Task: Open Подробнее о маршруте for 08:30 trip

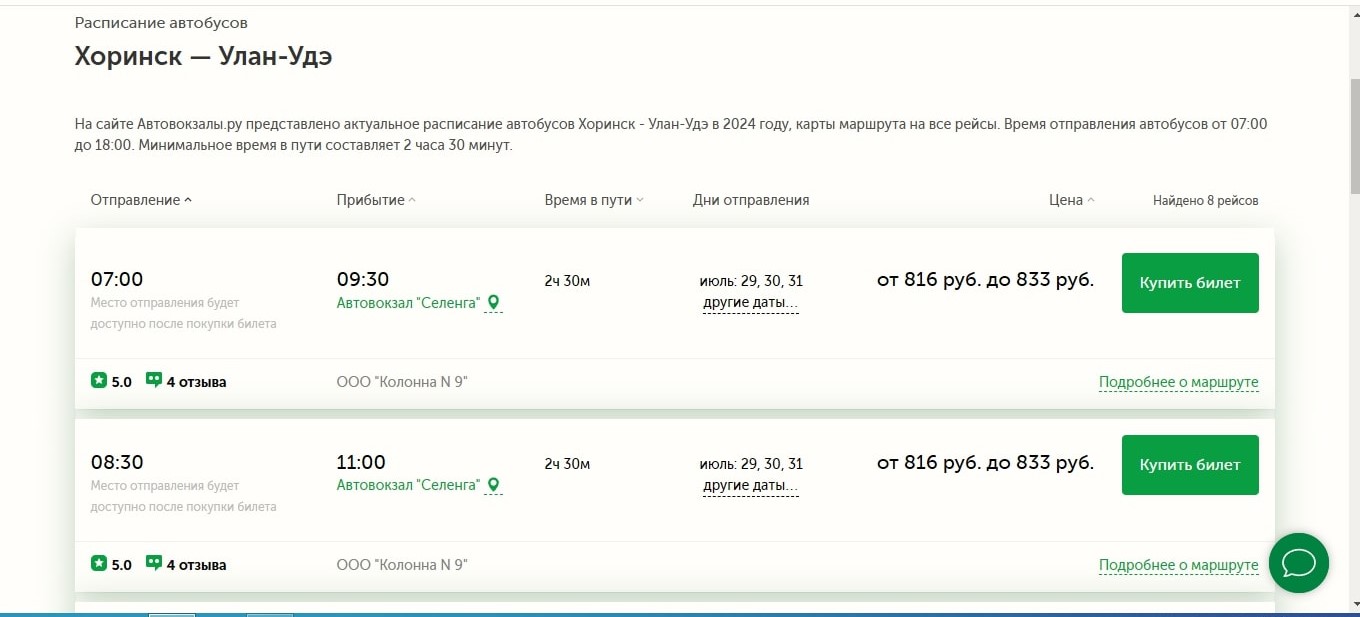Action: [x=1178, y=565]
